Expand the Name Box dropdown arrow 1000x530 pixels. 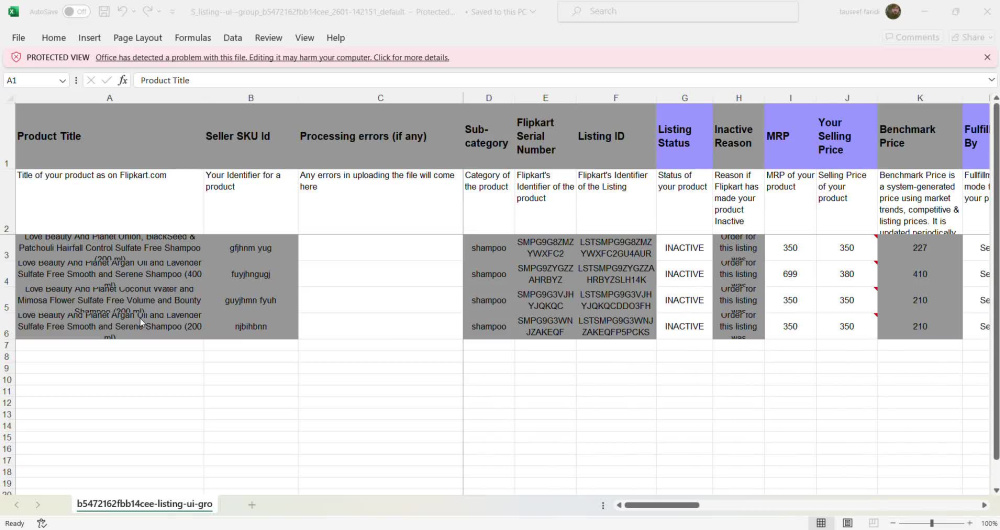click(x=62, y=80)
